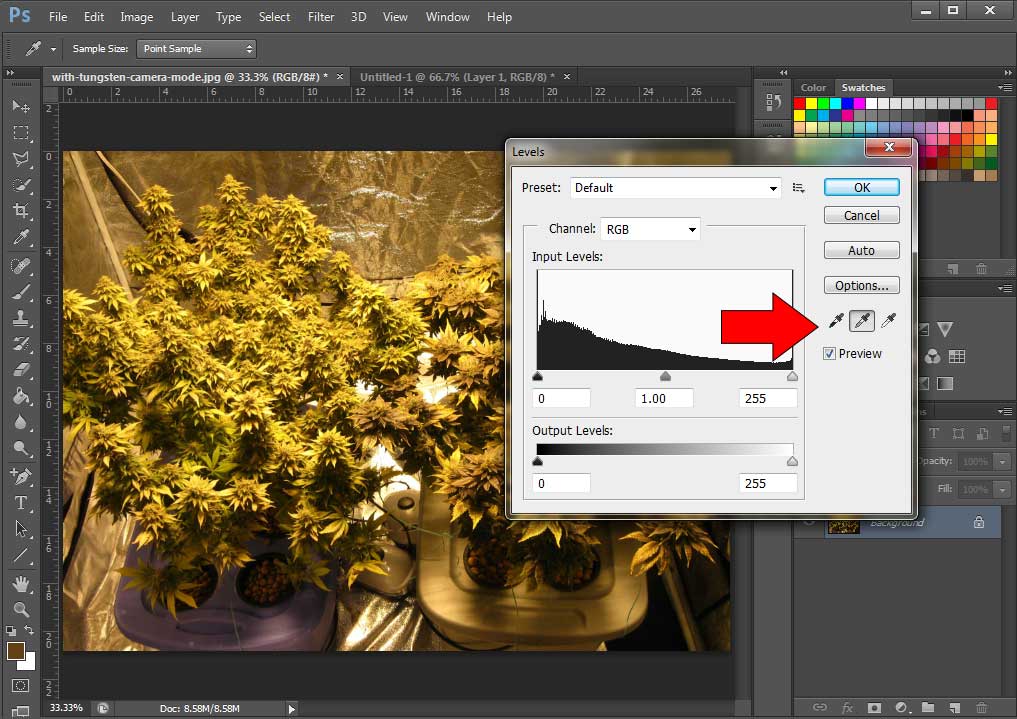Choose the Rectangular Marquee tool
1017x719 pixels.
point(20,132)
